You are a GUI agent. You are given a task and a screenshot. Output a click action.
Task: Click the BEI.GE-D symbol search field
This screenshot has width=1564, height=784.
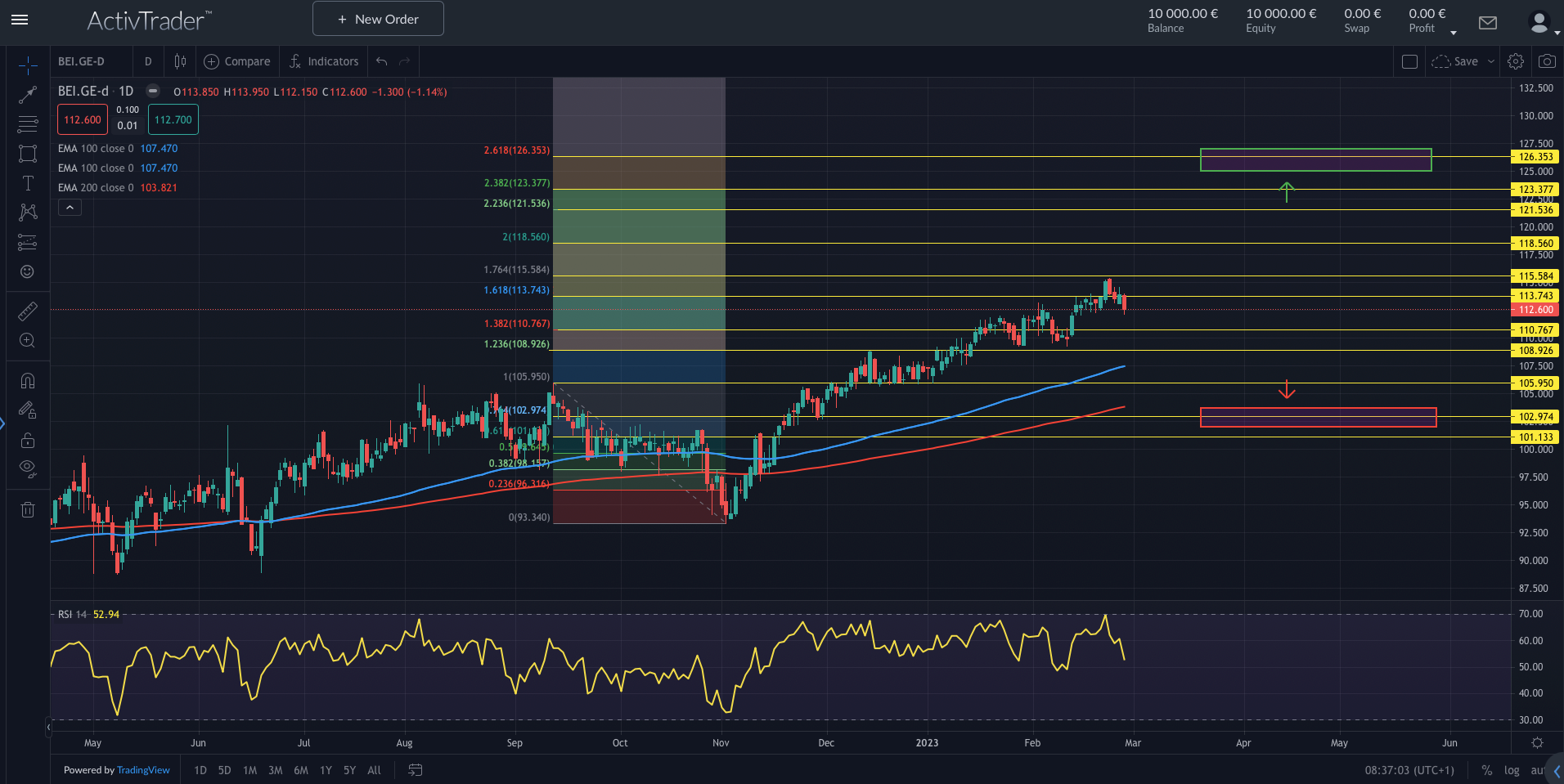click(90, 61)
